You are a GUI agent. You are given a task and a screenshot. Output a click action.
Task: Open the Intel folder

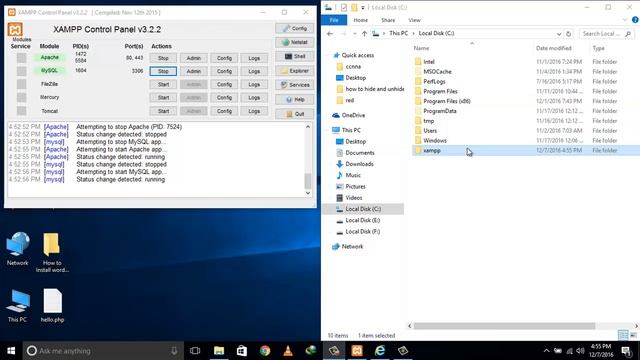point(429,62)
